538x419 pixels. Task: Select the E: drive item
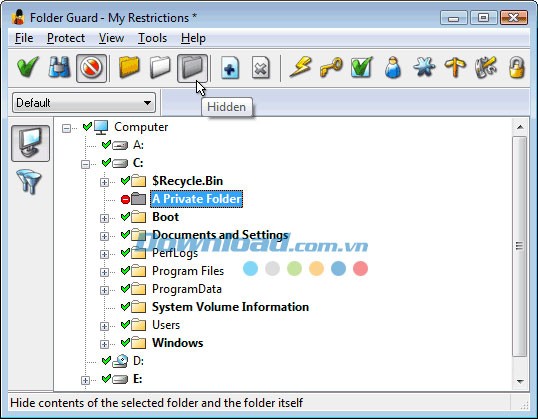tap(138, 379)
